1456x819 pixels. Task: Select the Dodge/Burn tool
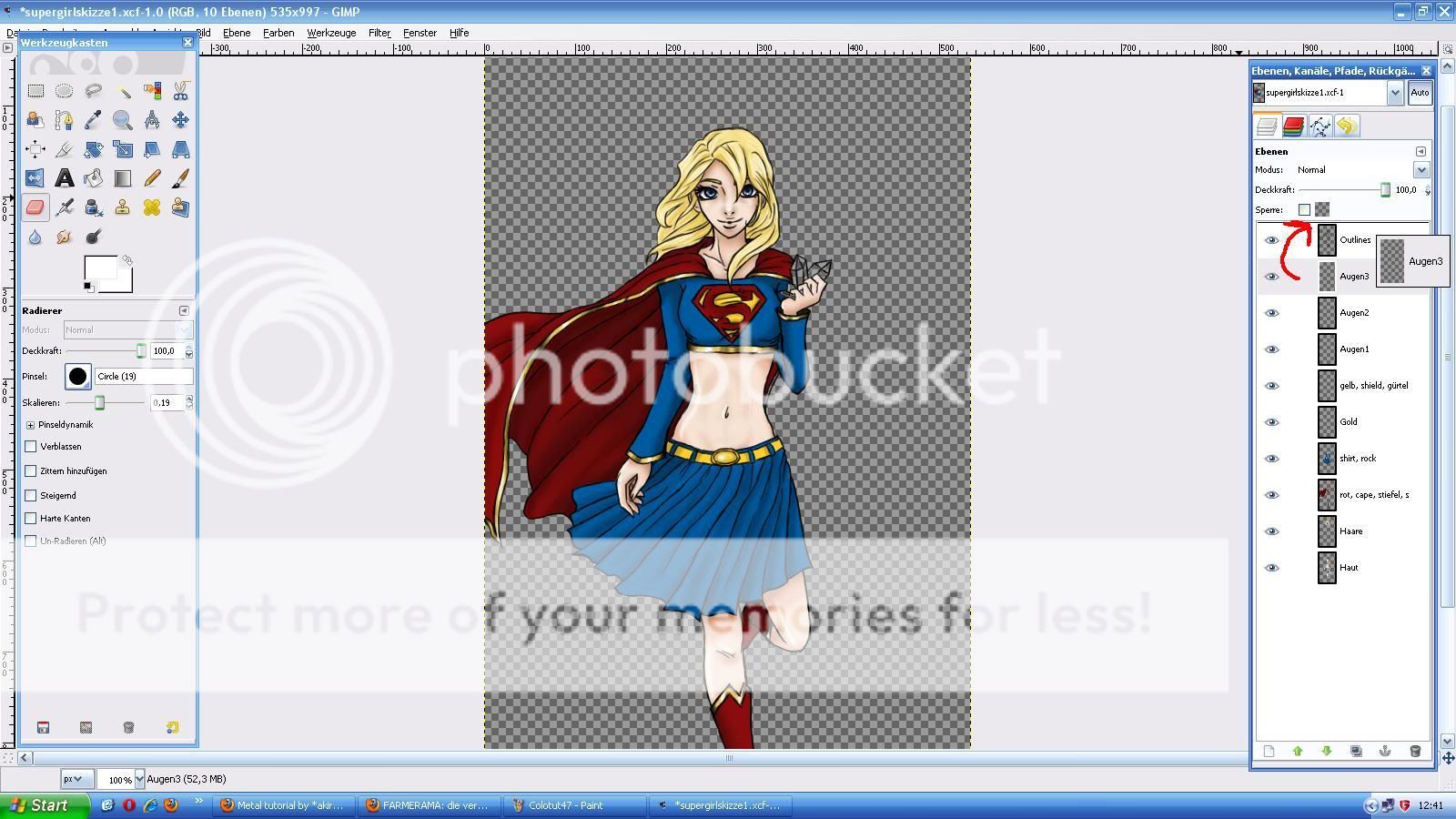tap(94, 237)
